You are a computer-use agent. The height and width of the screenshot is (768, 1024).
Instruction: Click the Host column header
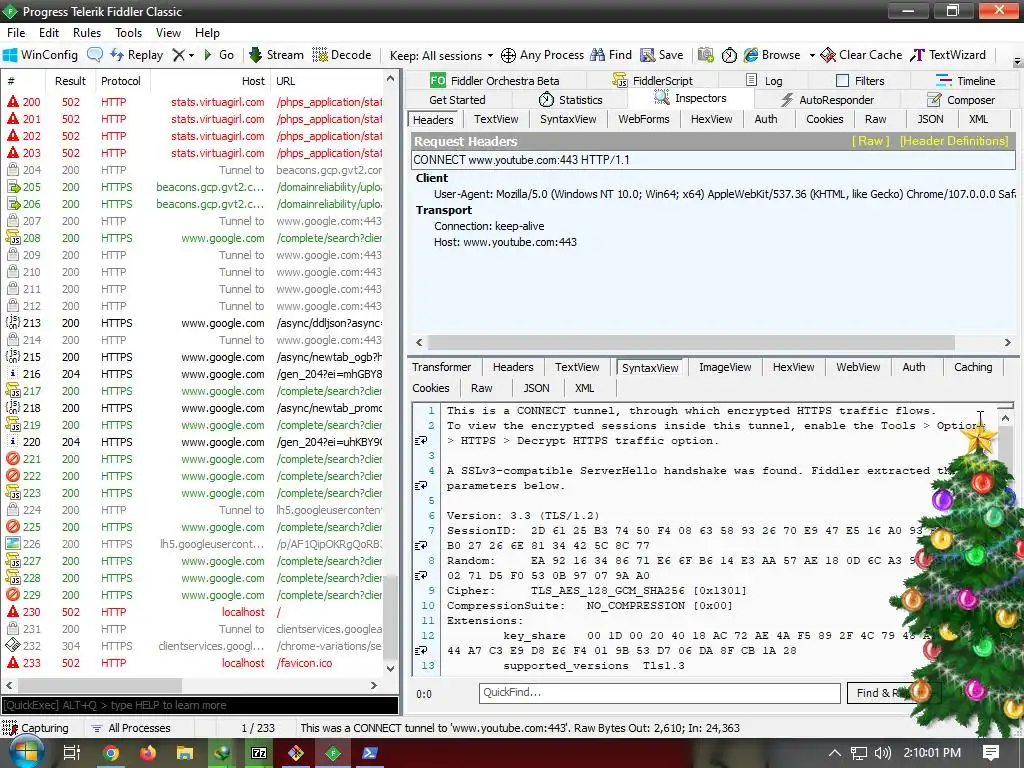(x=209, y=81)
